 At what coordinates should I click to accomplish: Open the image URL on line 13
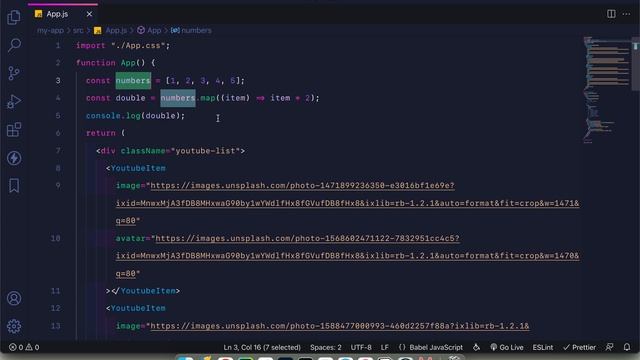point(340,326)
